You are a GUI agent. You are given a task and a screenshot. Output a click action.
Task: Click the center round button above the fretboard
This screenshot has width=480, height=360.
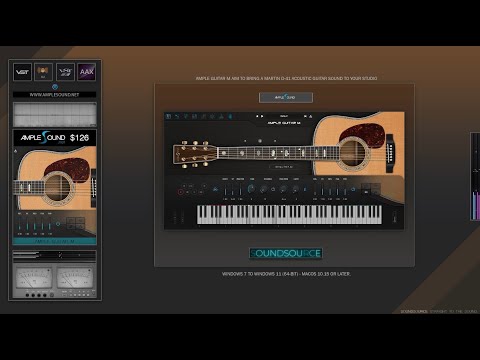click(x=260, y=141)
